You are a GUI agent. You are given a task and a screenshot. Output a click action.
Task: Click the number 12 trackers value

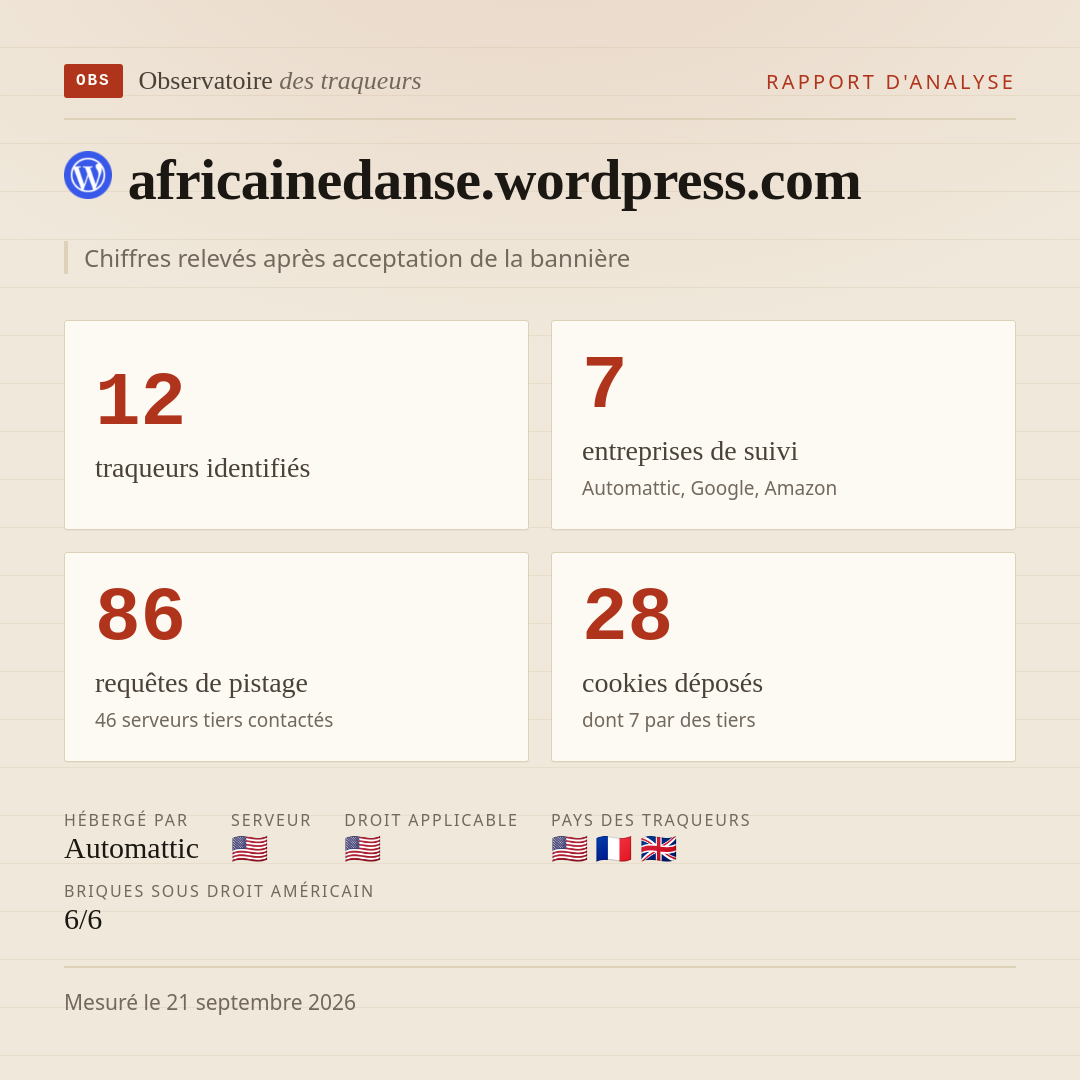point(141,399)
